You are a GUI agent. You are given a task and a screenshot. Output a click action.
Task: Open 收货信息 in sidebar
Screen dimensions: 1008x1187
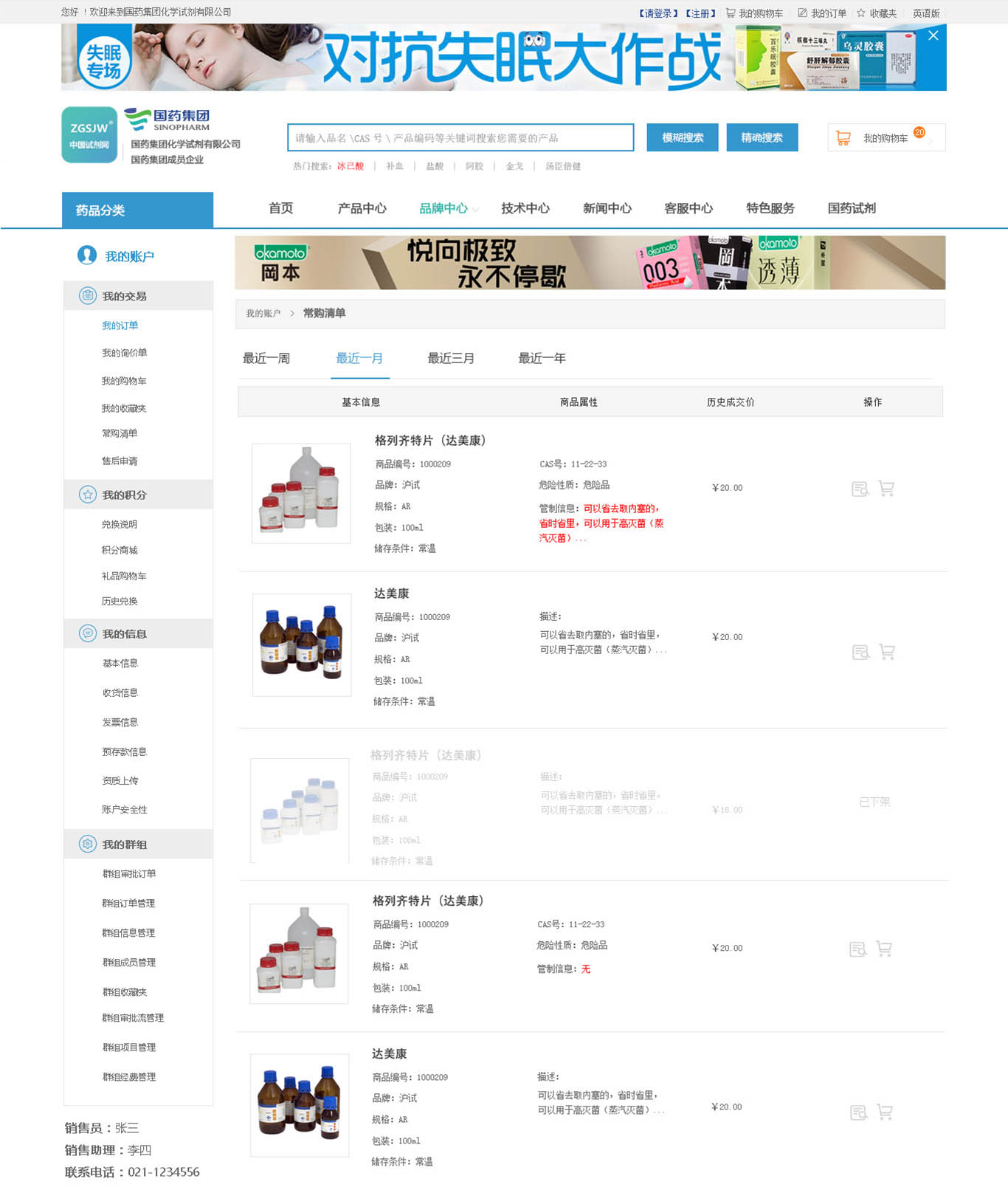(x=120, y=692)
